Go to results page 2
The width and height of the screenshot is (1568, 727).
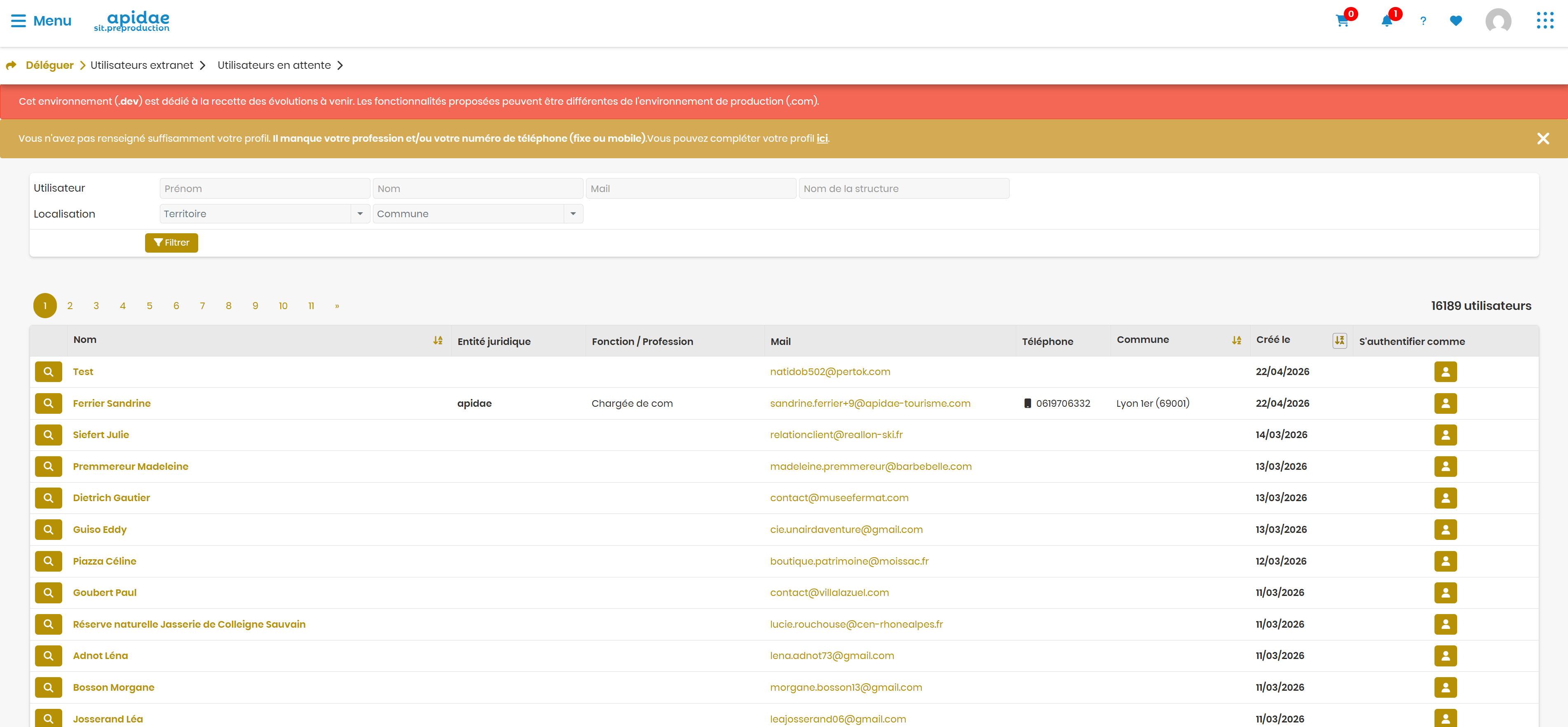point(70,306)
